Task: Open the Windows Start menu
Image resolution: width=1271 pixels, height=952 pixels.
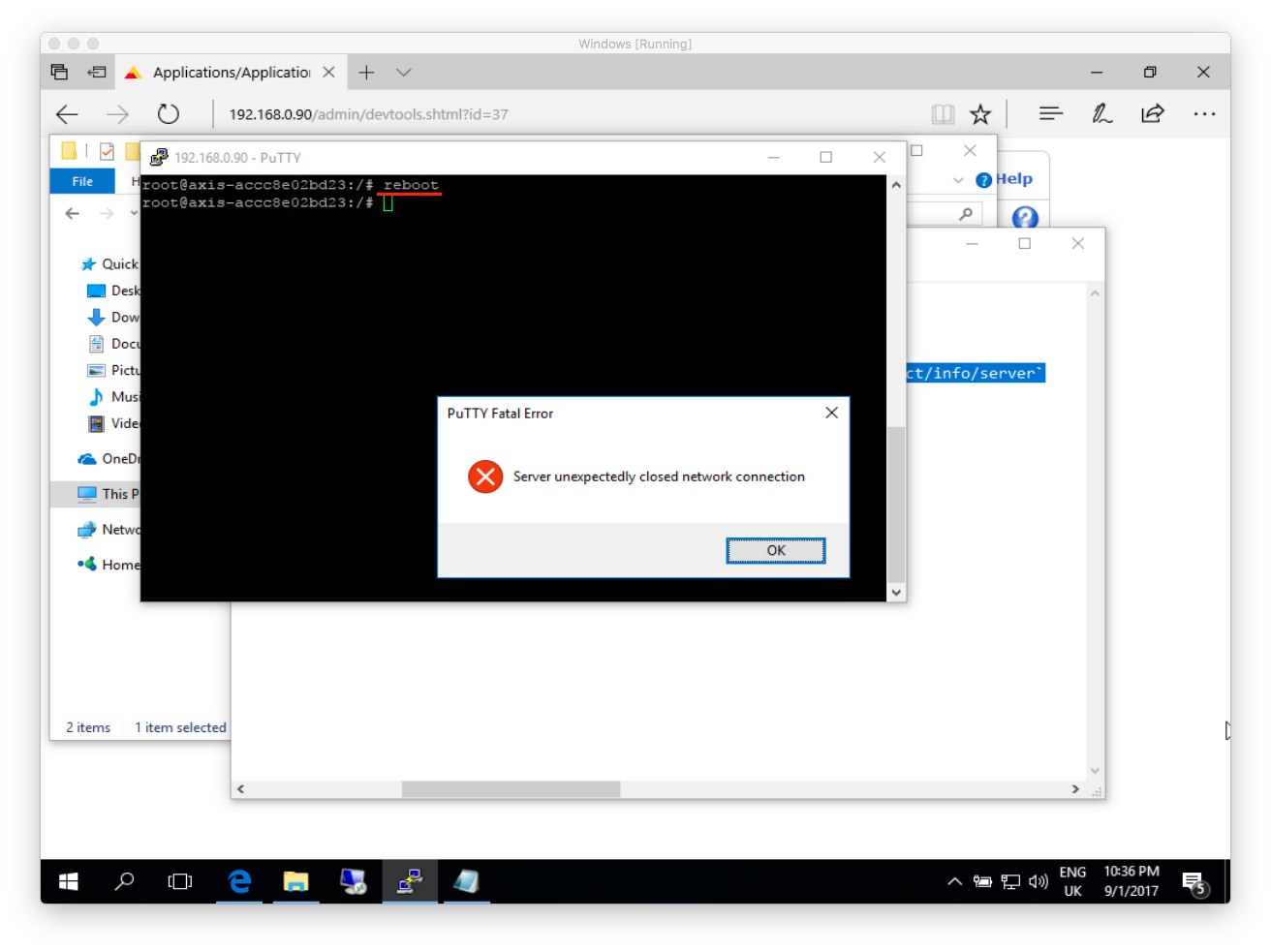Action: click(x=68, y=881)
